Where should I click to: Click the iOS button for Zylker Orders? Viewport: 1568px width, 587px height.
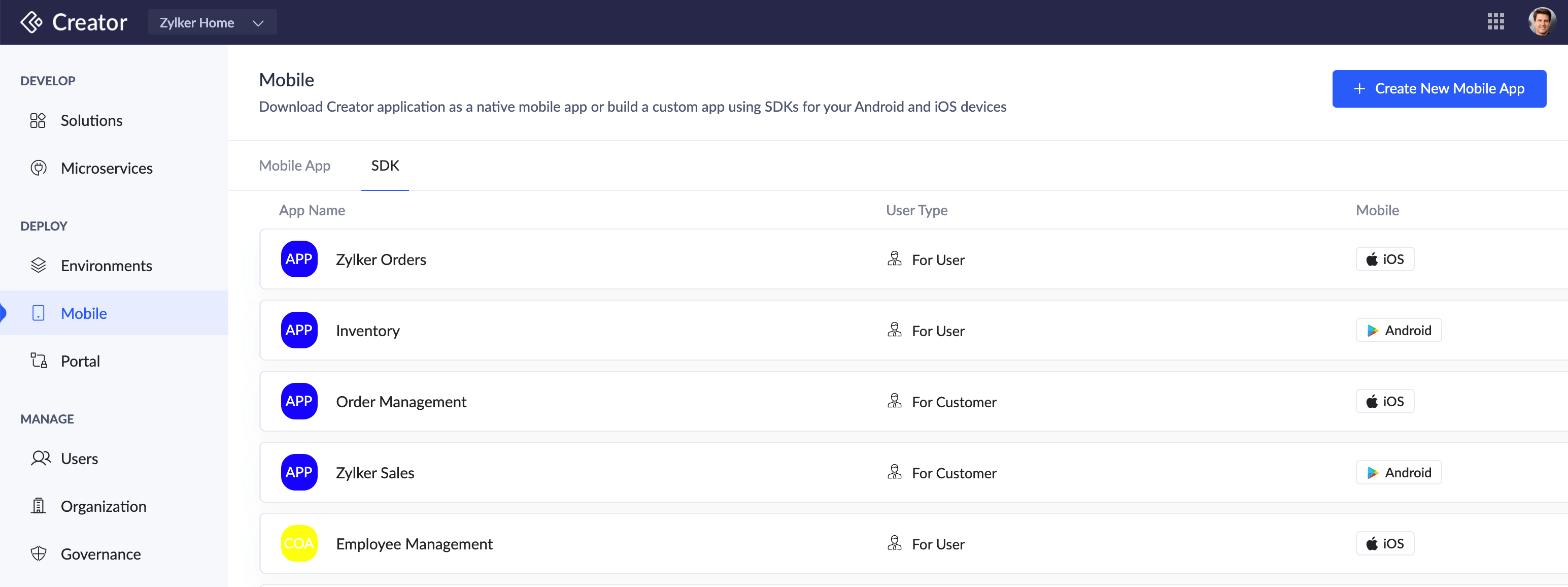click(1385, 259)
